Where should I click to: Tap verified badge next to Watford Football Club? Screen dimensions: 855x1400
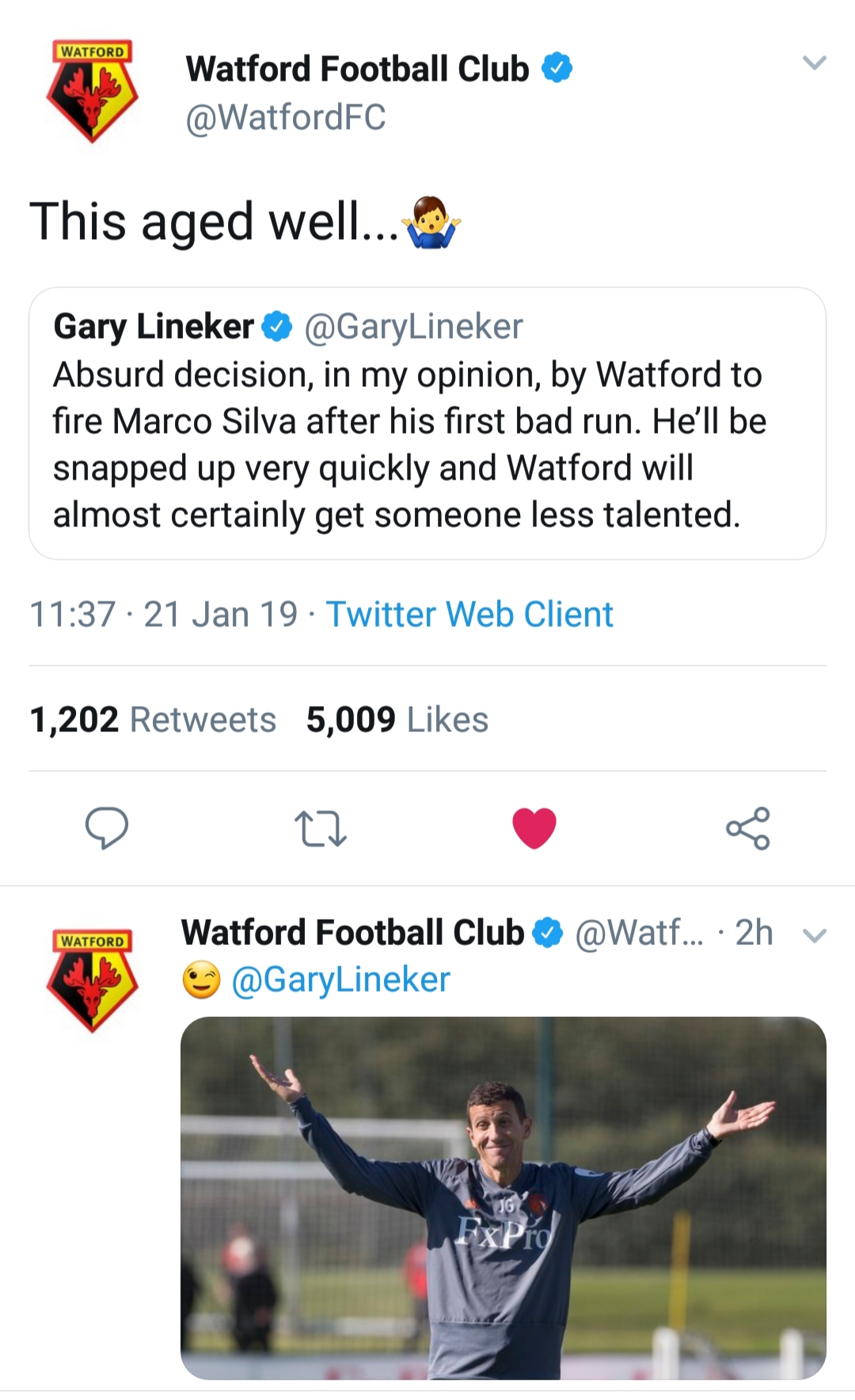557,68
